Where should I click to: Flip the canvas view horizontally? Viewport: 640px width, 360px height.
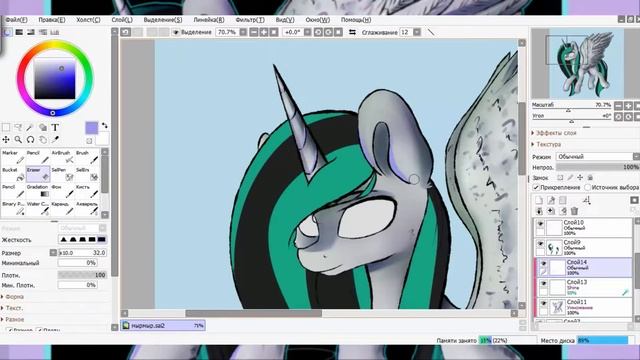pos(352,32)
